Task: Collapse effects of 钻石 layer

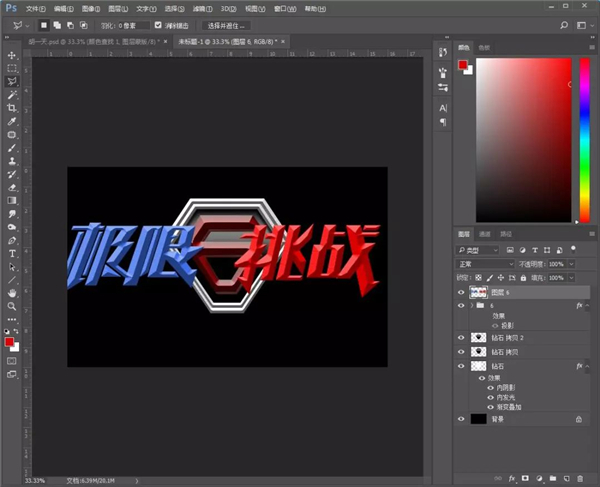Action: point(587,366)
